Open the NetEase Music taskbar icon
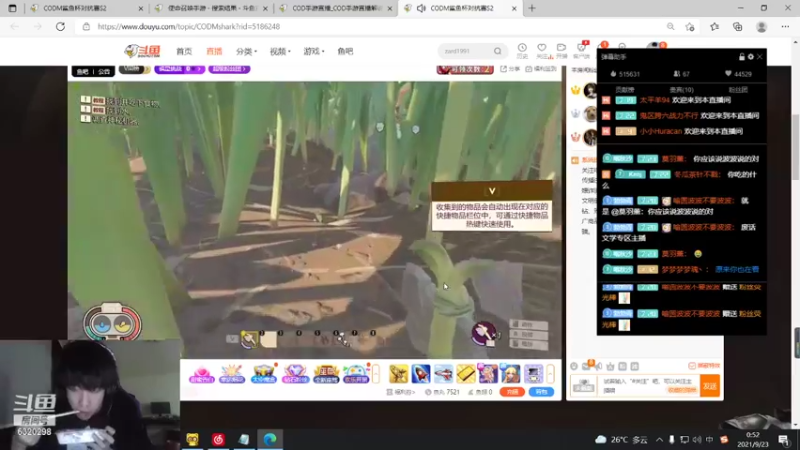Screen dimensions: 800x450 pos(218,439)
